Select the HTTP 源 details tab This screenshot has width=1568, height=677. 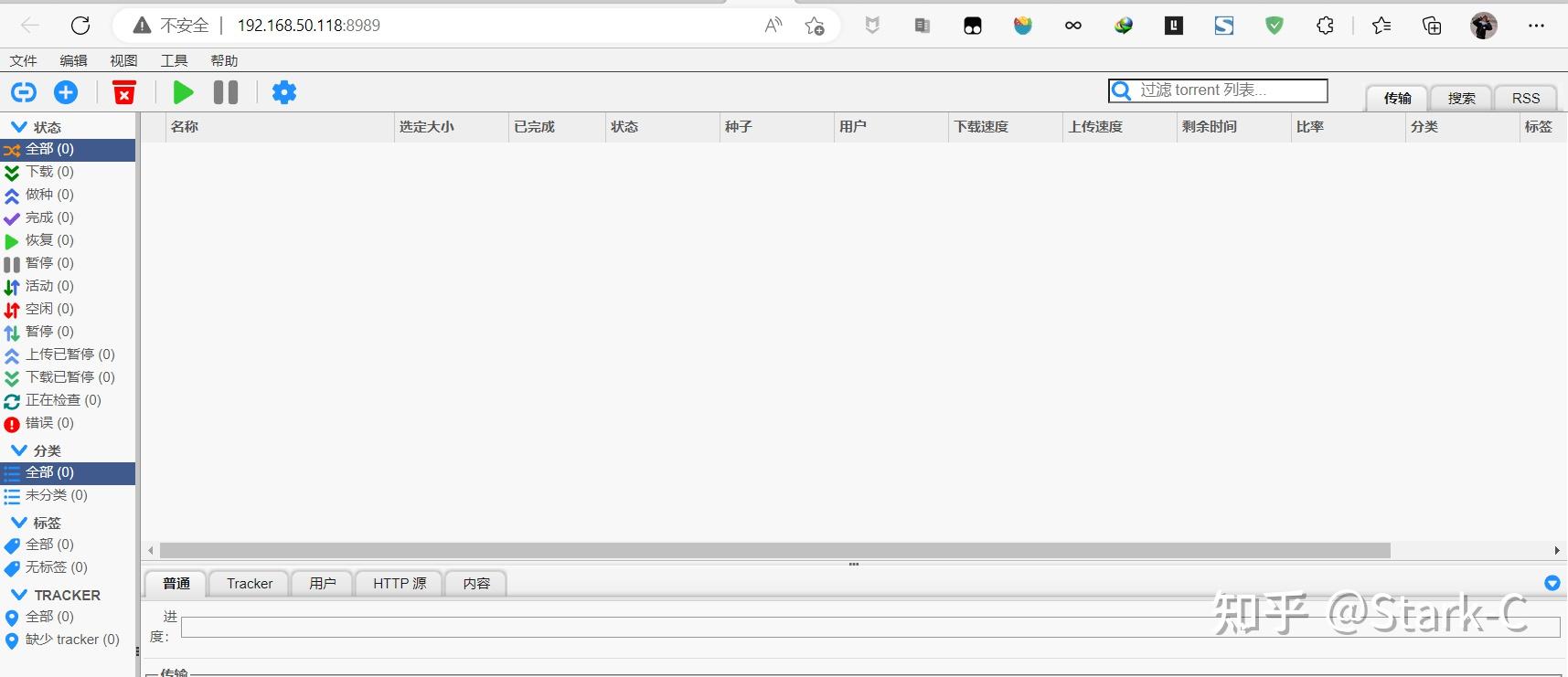coord(400,583)
